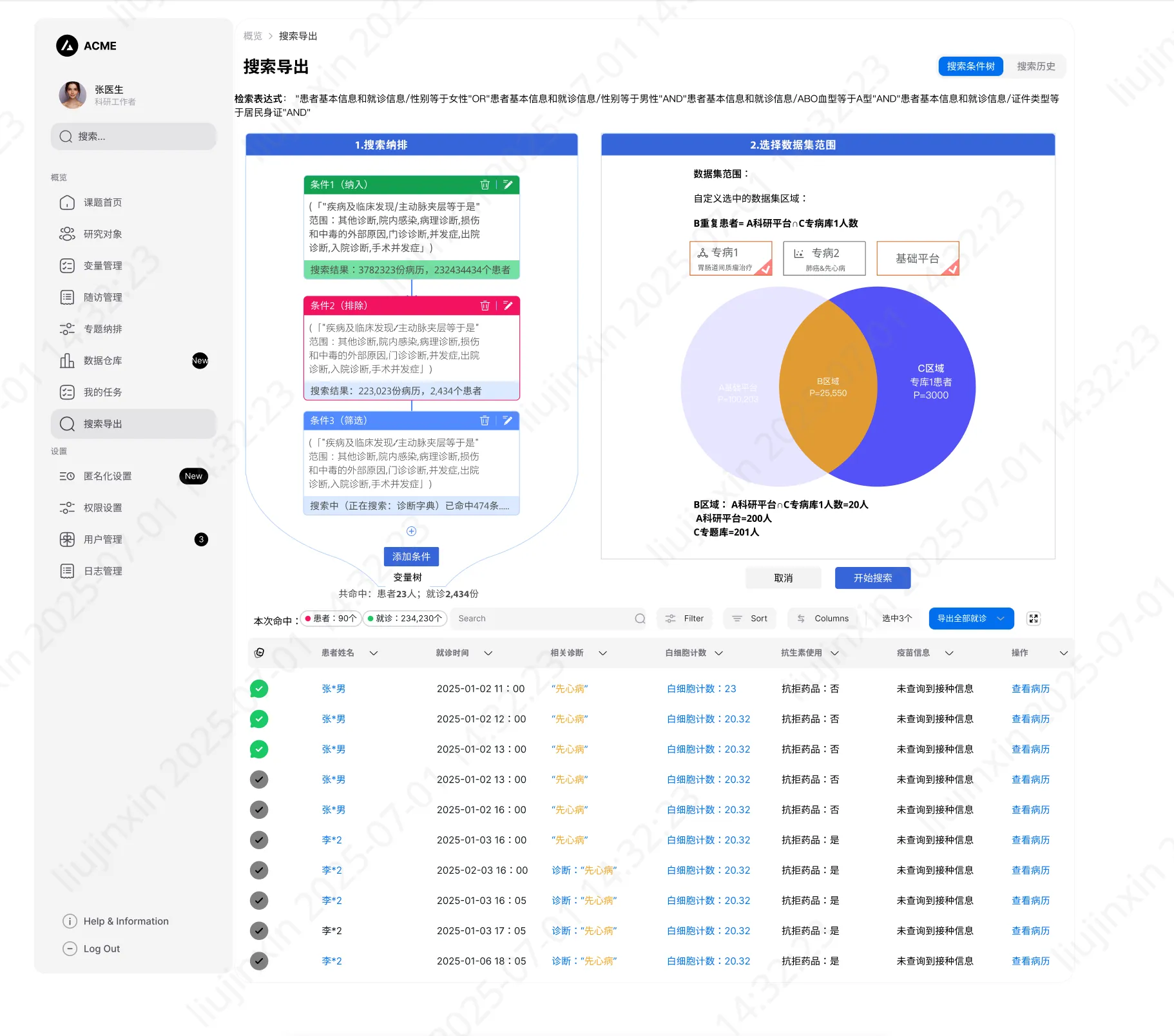Edit 条件2 (排除) via the pencil icon

tap(508, 306)
